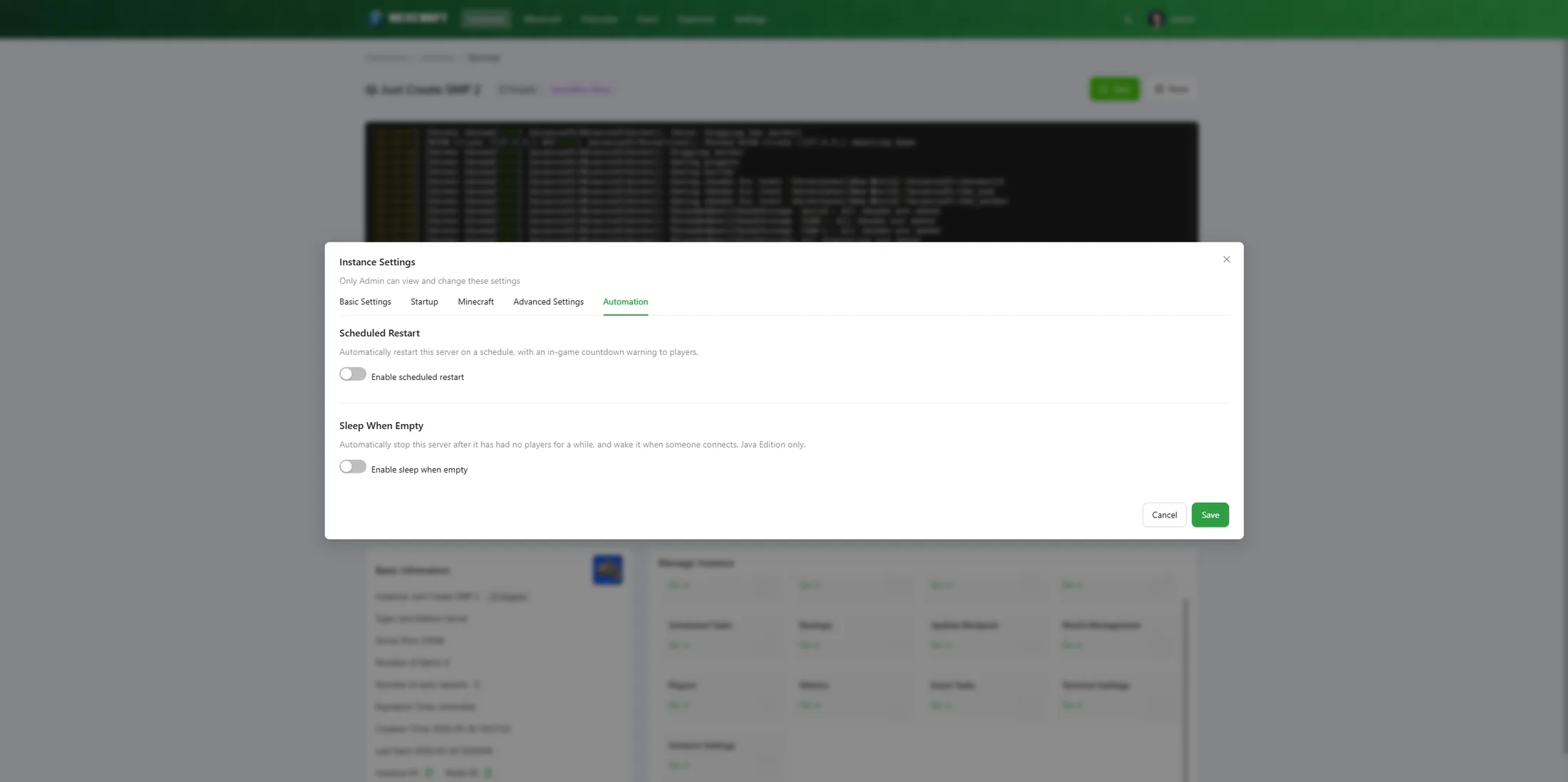Select the Automation tab
1568x782 pixels.
[625, 302]
